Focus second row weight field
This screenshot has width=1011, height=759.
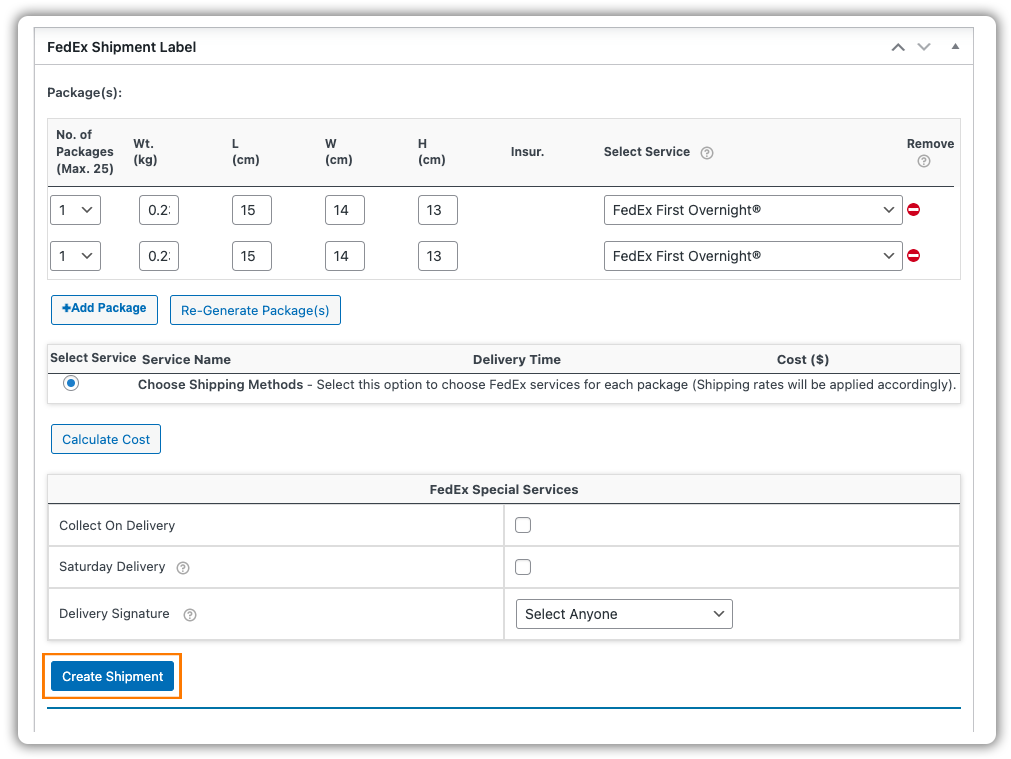point(159,256)
